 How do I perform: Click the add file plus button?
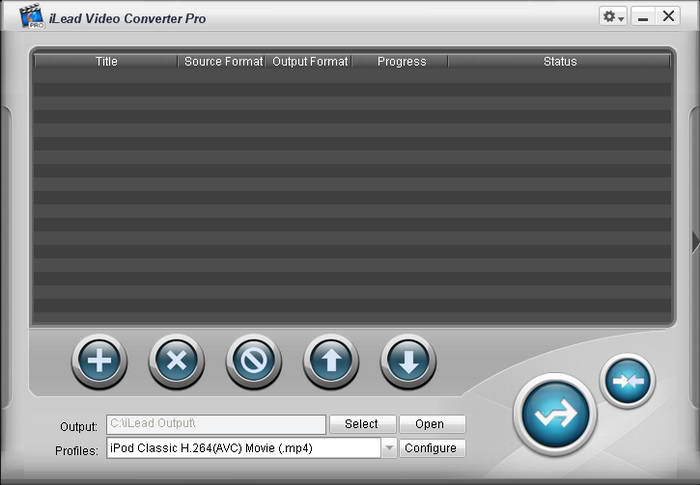[99, 361]
